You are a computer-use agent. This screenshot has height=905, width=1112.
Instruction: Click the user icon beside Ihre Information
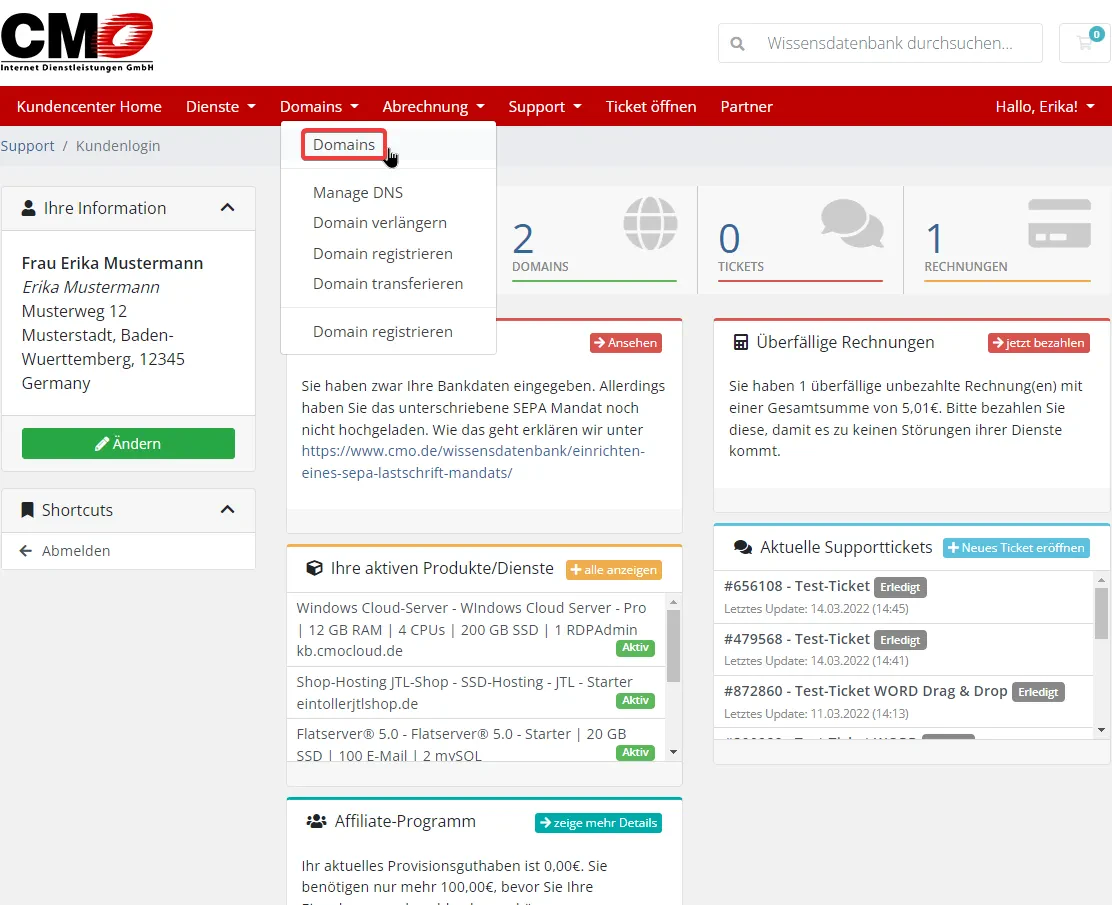[x=28, y=209]
